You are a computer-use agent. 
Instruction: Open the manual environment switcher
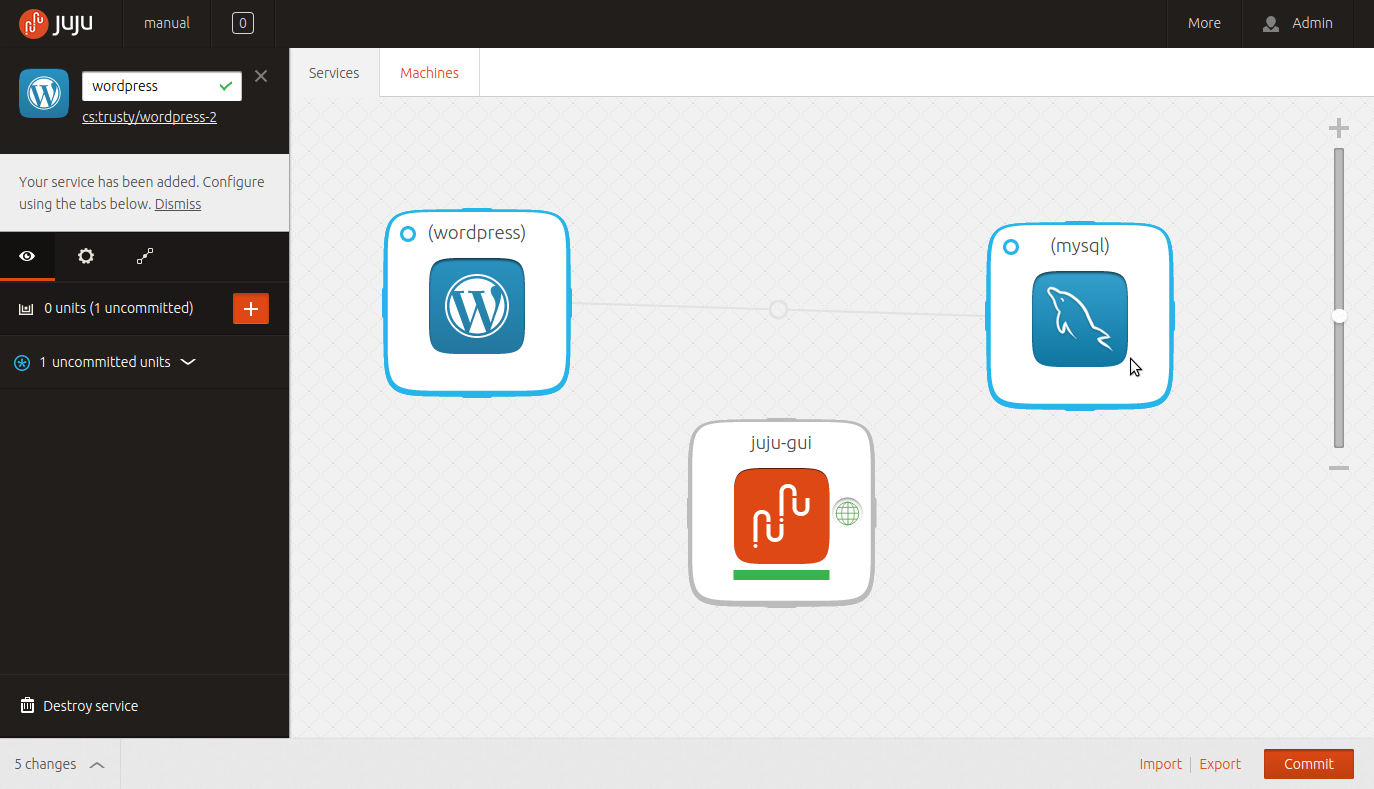[167, 23]
